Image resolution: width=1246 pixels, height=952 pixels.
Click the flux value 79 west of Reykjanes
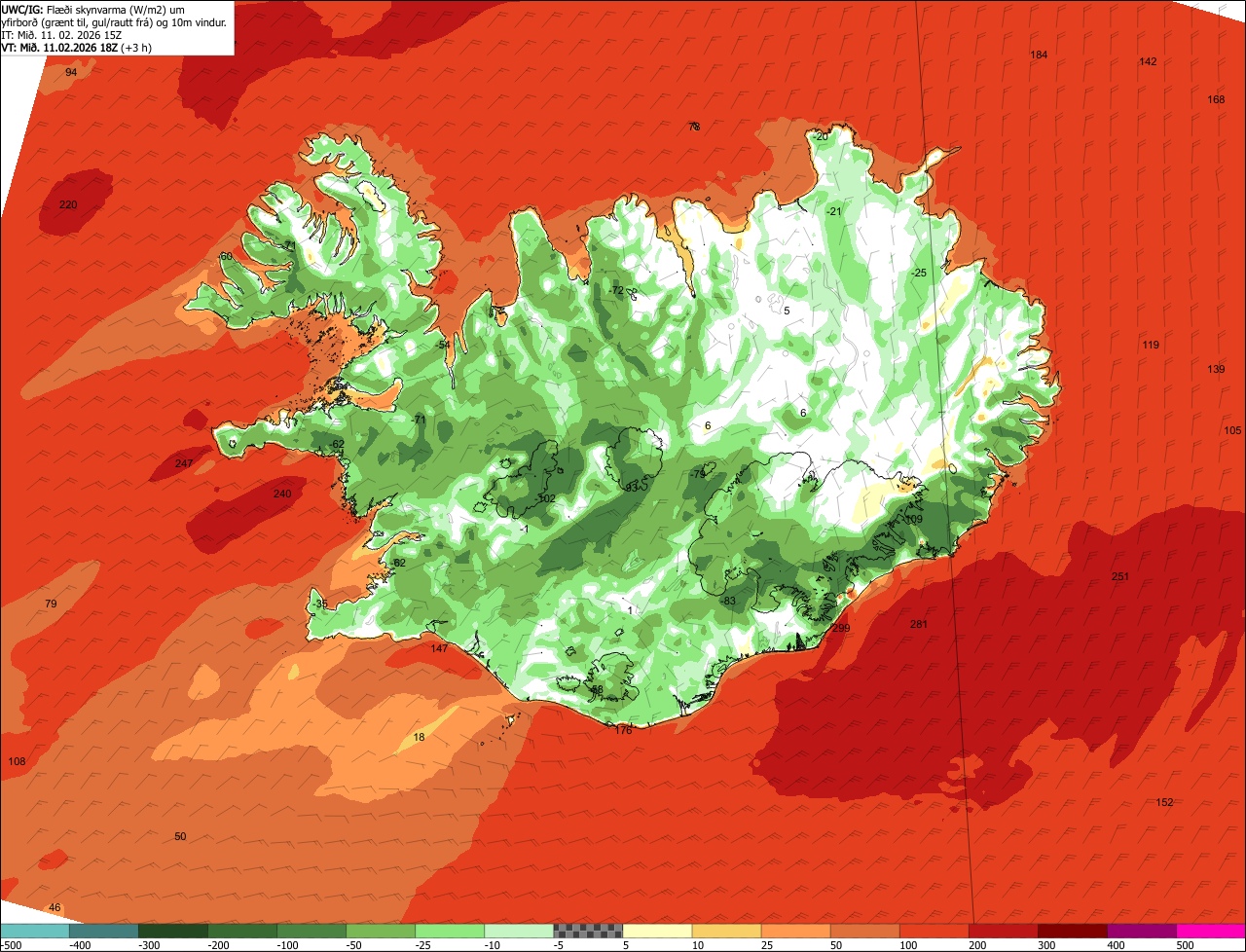[x=51, y=604]
